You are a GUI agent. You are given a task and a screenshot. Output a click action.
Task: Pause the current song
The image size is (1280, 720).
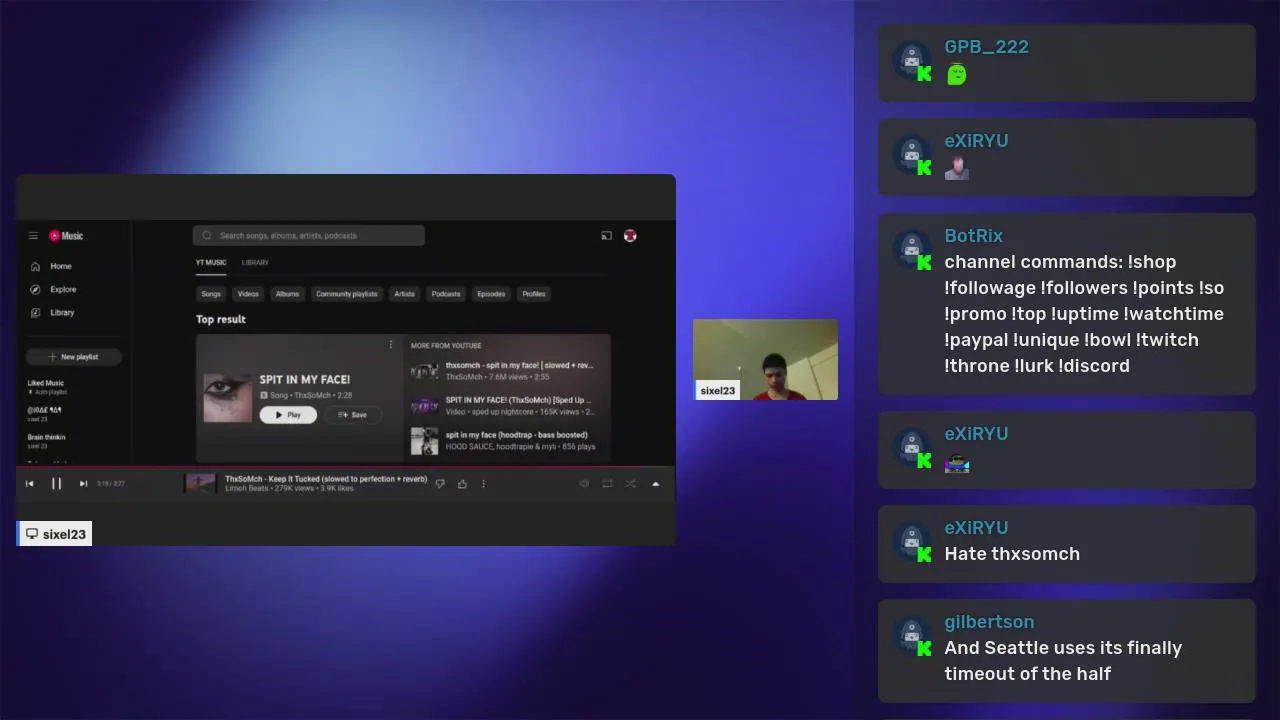click(57, 484)
